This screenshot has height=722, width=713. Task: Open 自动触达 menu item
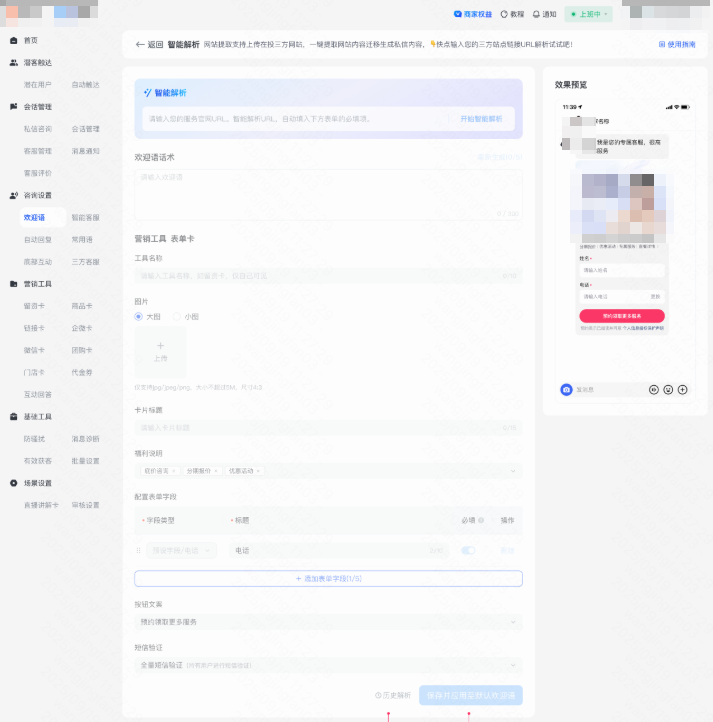point(86,85)
